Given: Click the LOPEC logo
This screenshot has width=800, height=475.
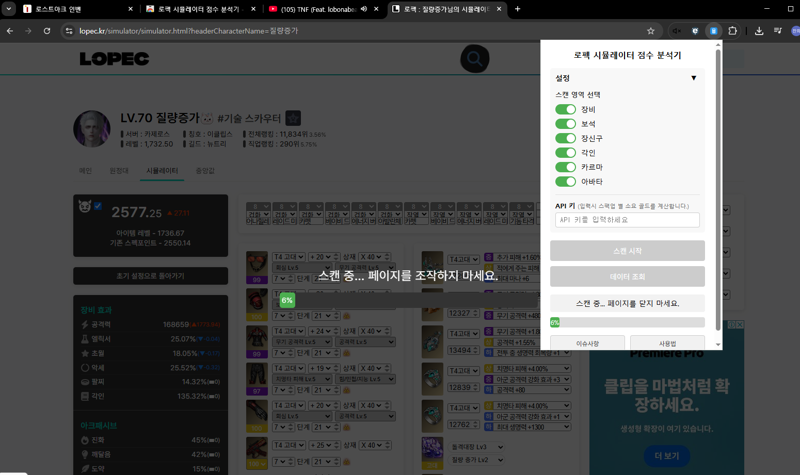Looking at the screenshot, I should [114, 59].
